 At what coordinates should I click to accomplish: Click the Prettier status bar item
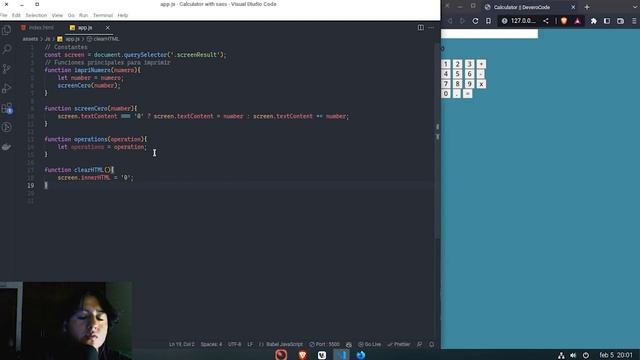pyautogui.click(x=399, y=344)
